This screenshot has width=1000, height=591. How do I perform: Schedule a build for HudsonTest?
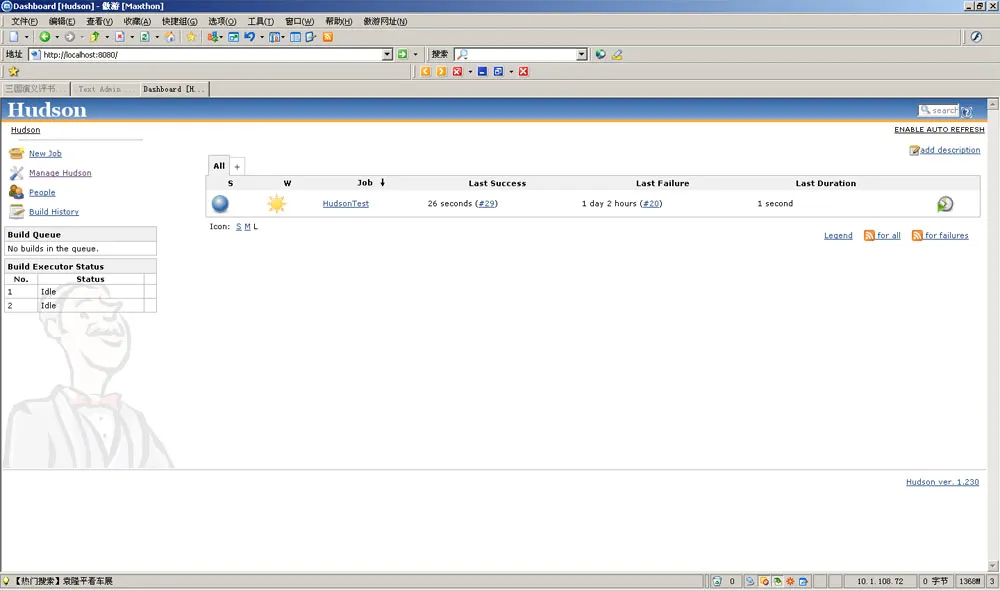tap(944, 204)
